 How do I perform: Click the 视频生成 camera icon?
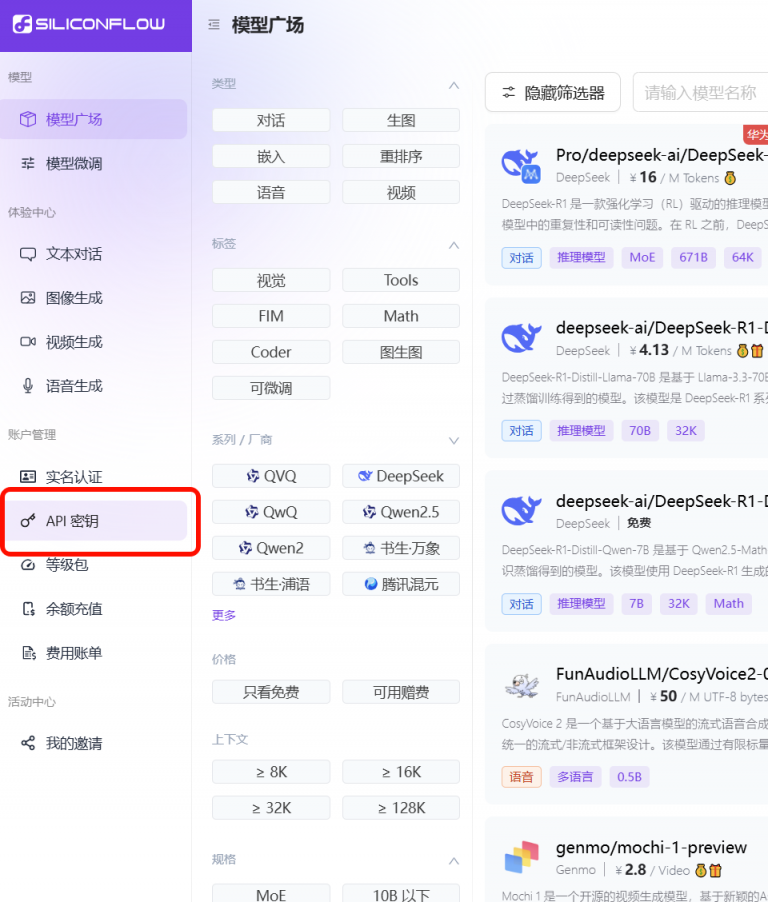28,342
